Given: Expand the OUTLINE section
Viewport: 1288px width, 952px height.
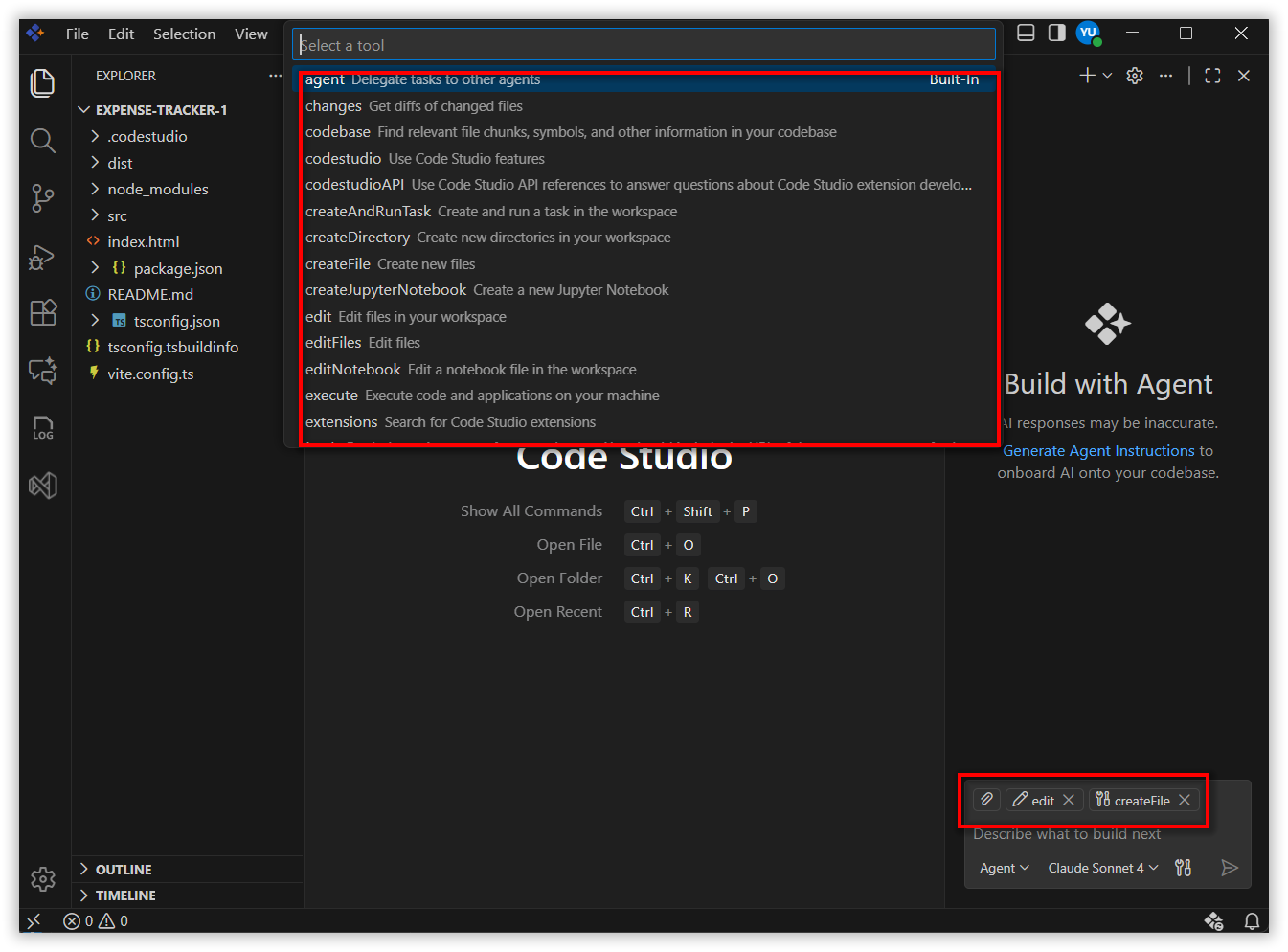Looking at the screenshot, I should click(x=124, y=870).
